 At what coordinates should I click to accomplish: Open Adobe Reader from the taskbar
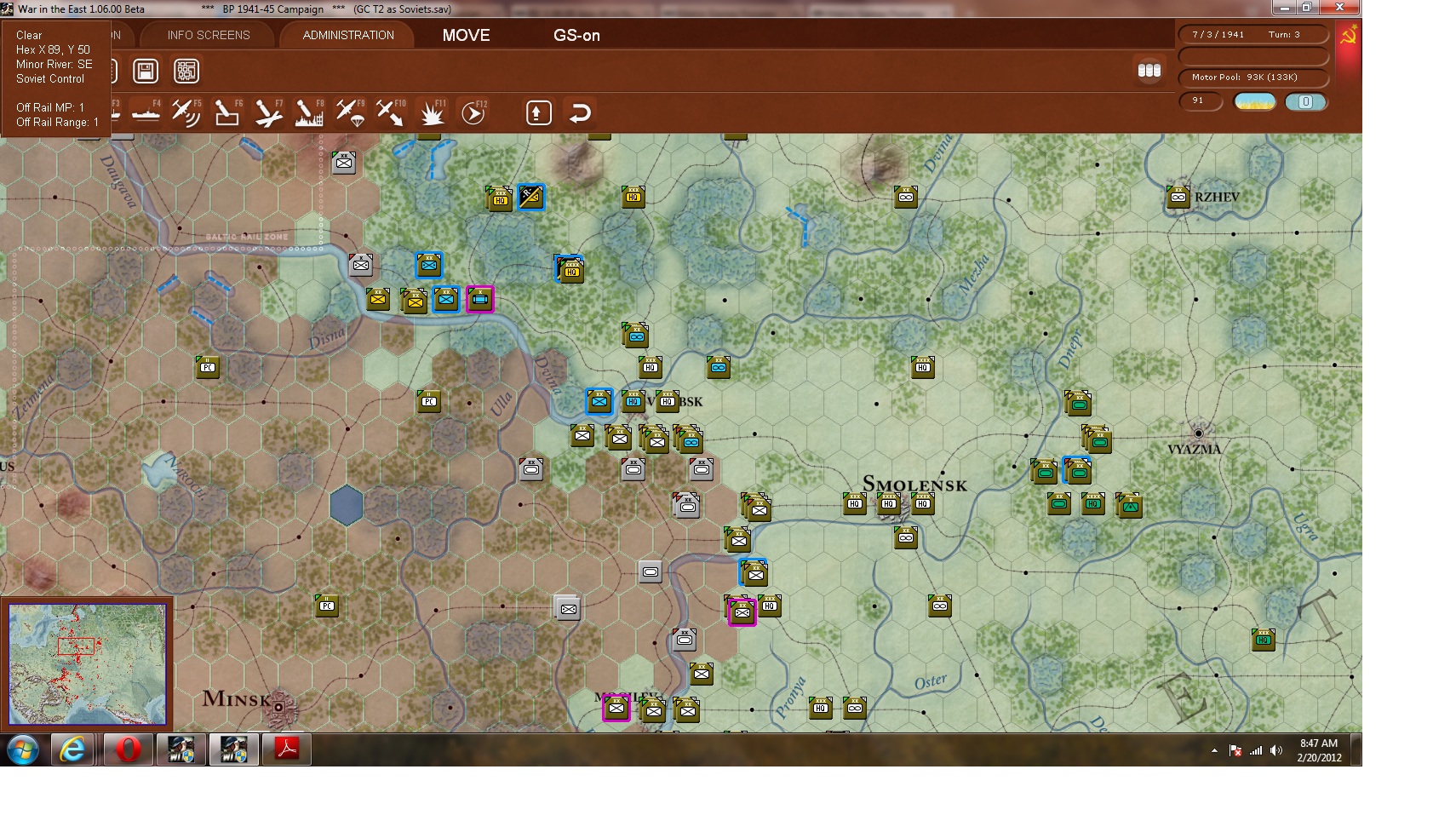coord(287,749)
